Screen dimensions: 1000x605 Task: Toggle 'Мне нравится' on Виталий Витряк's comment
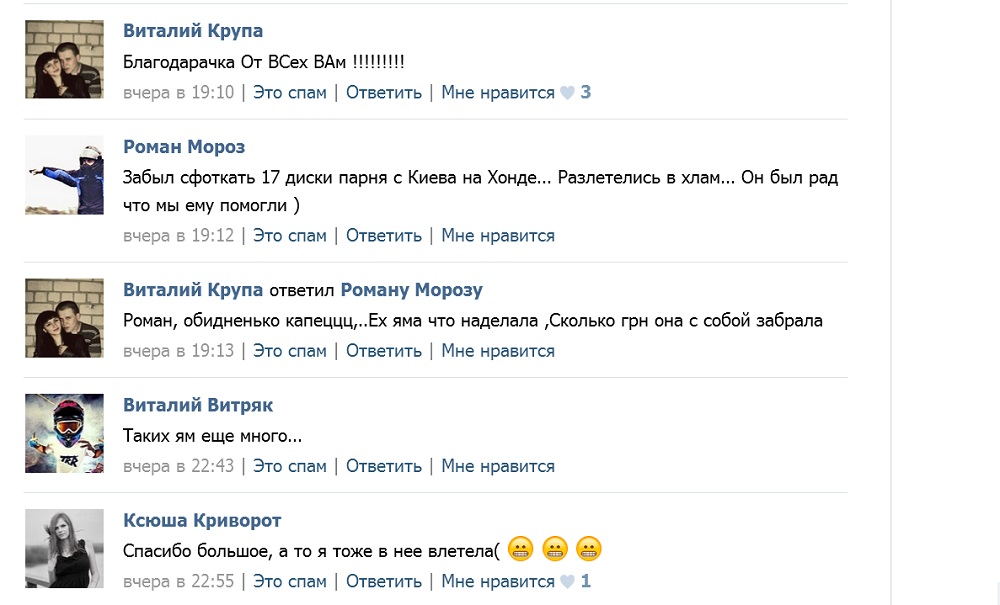tap(497, 466)
